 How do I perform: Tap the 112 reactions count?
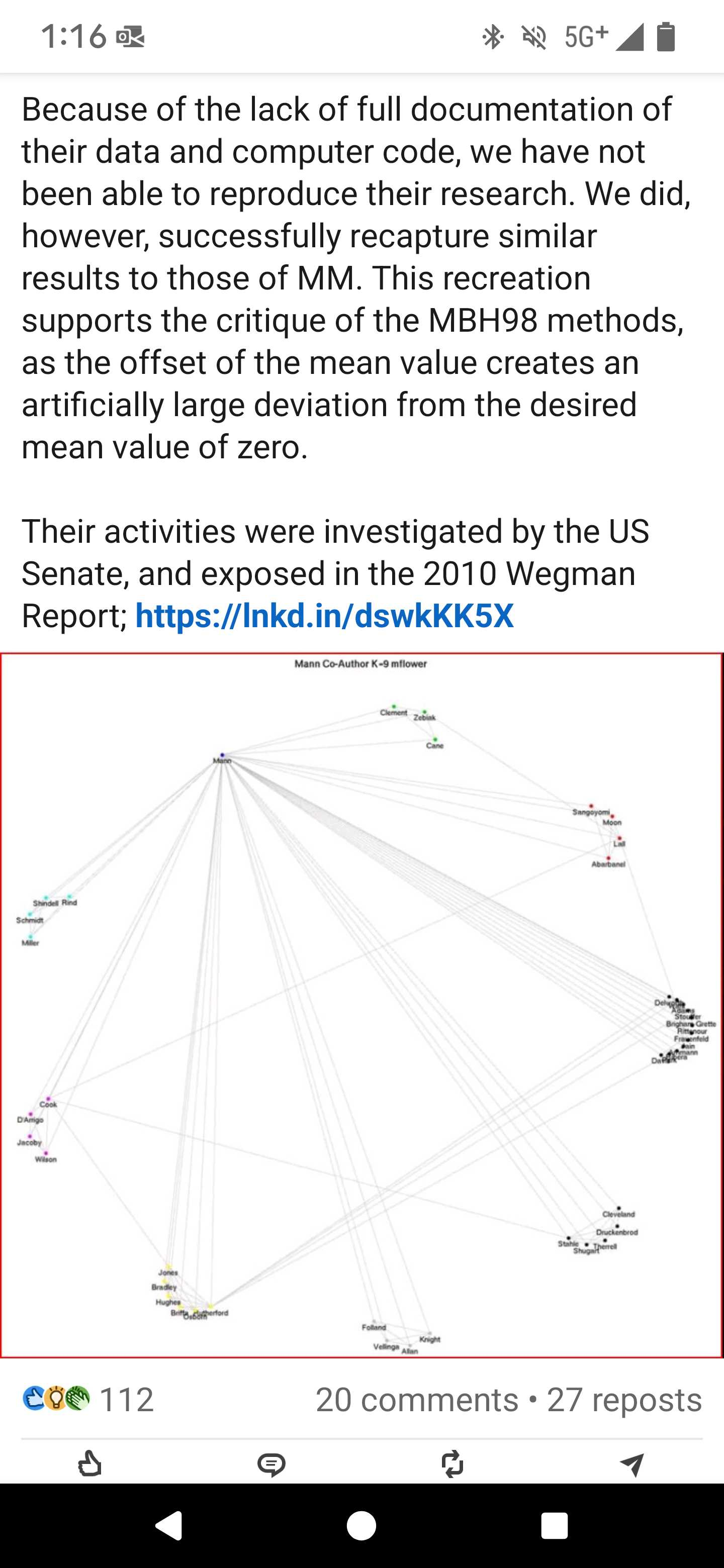(x=126, y=1400)
